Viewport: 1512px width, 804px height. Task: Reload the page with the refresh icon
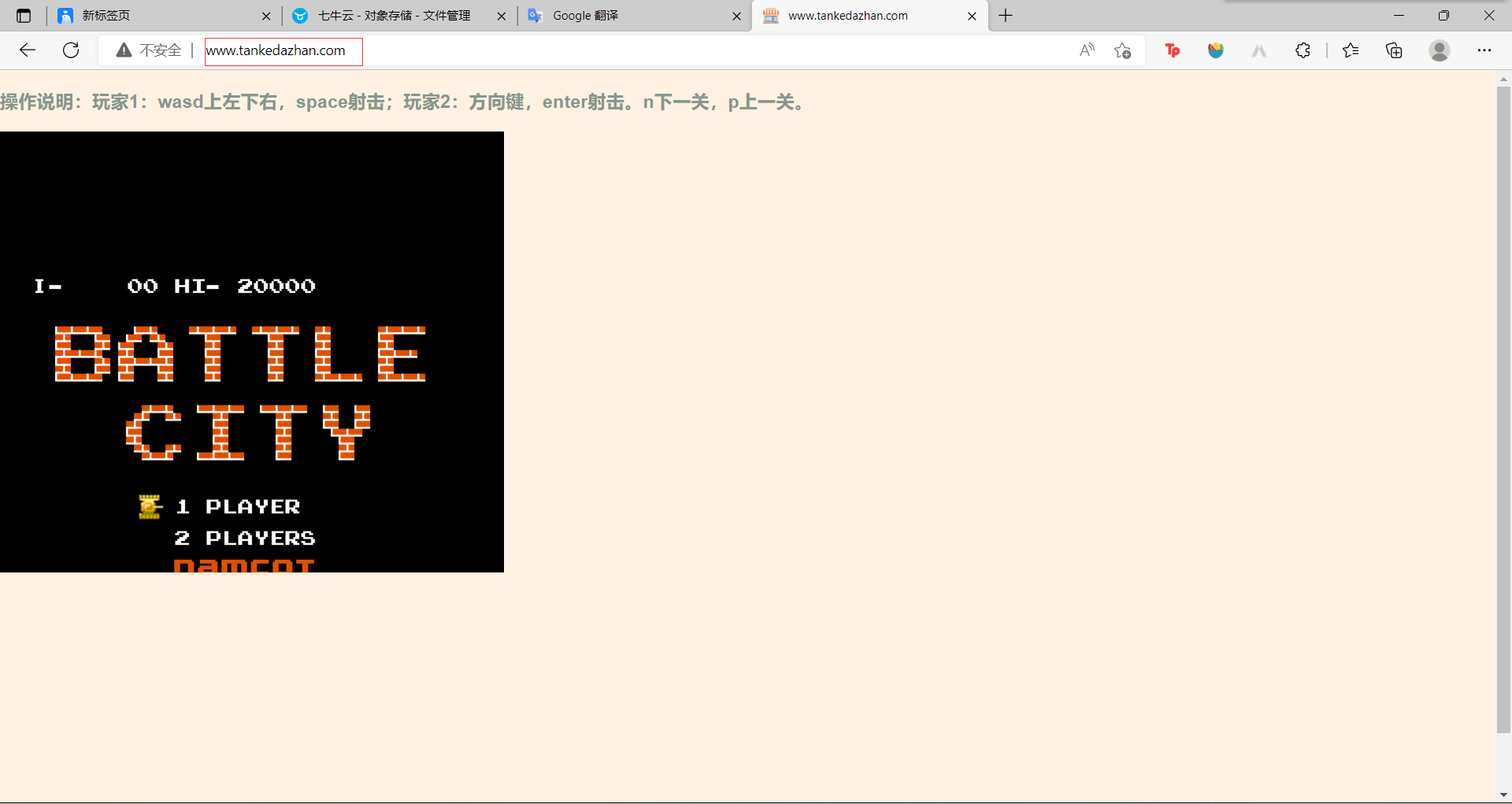pyautogui.click(x=71, y=50)
